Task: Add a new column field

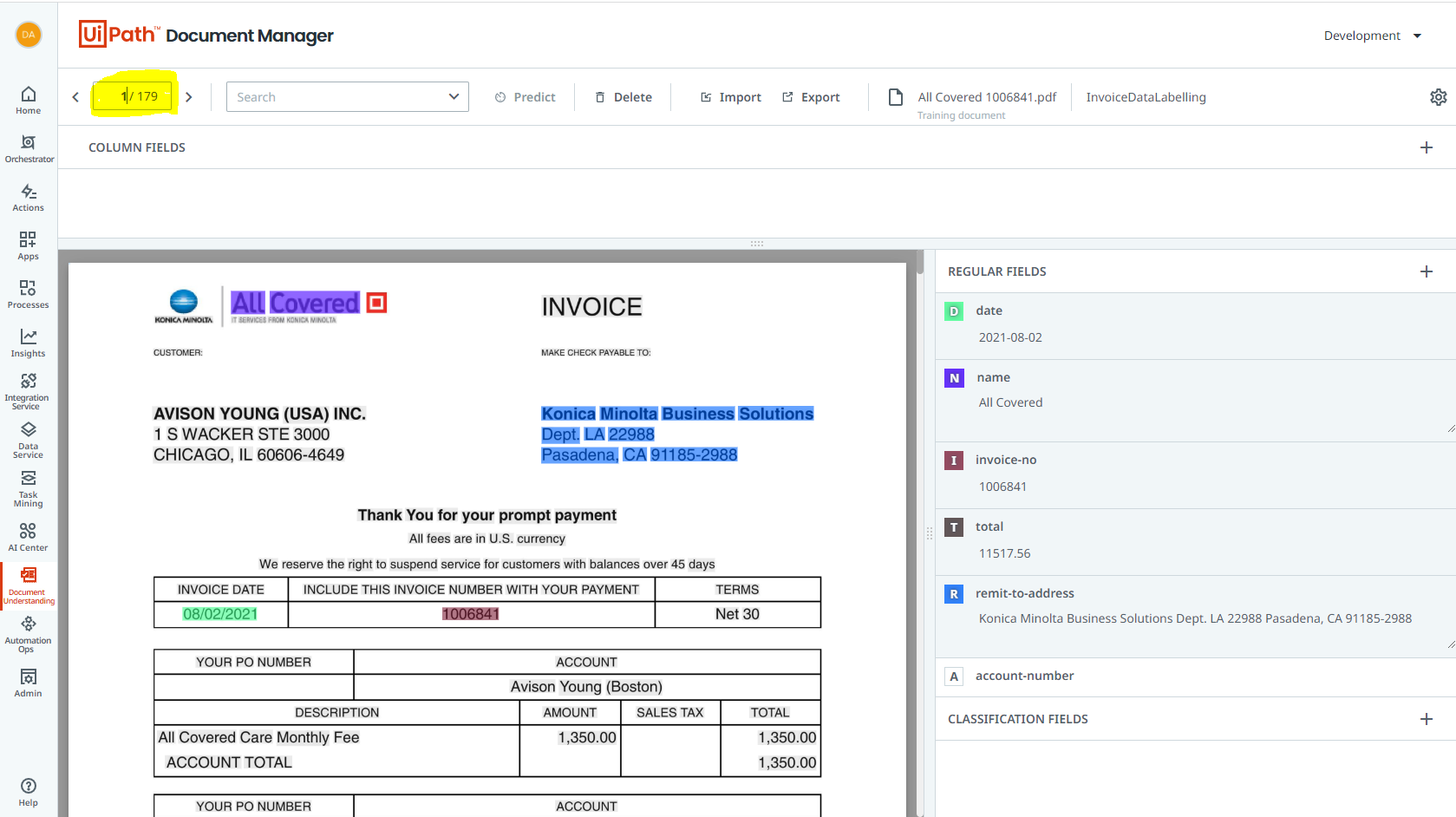Action: (1427, 147)
